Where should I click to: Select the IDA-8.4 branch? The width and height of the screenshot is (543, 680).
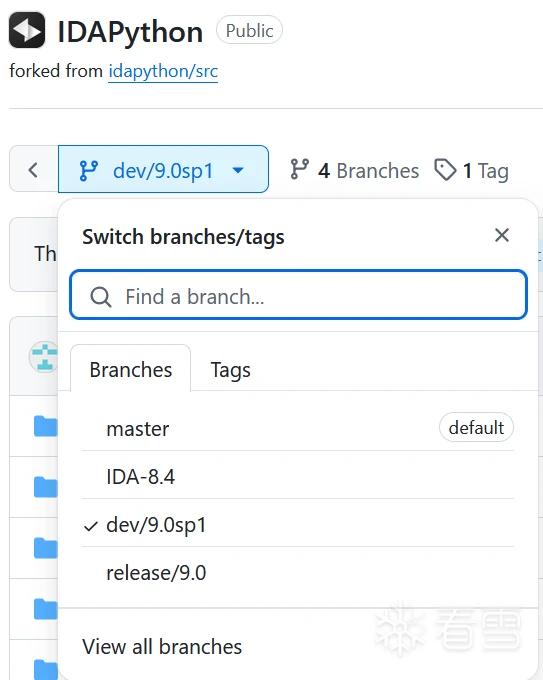[297, 476]
